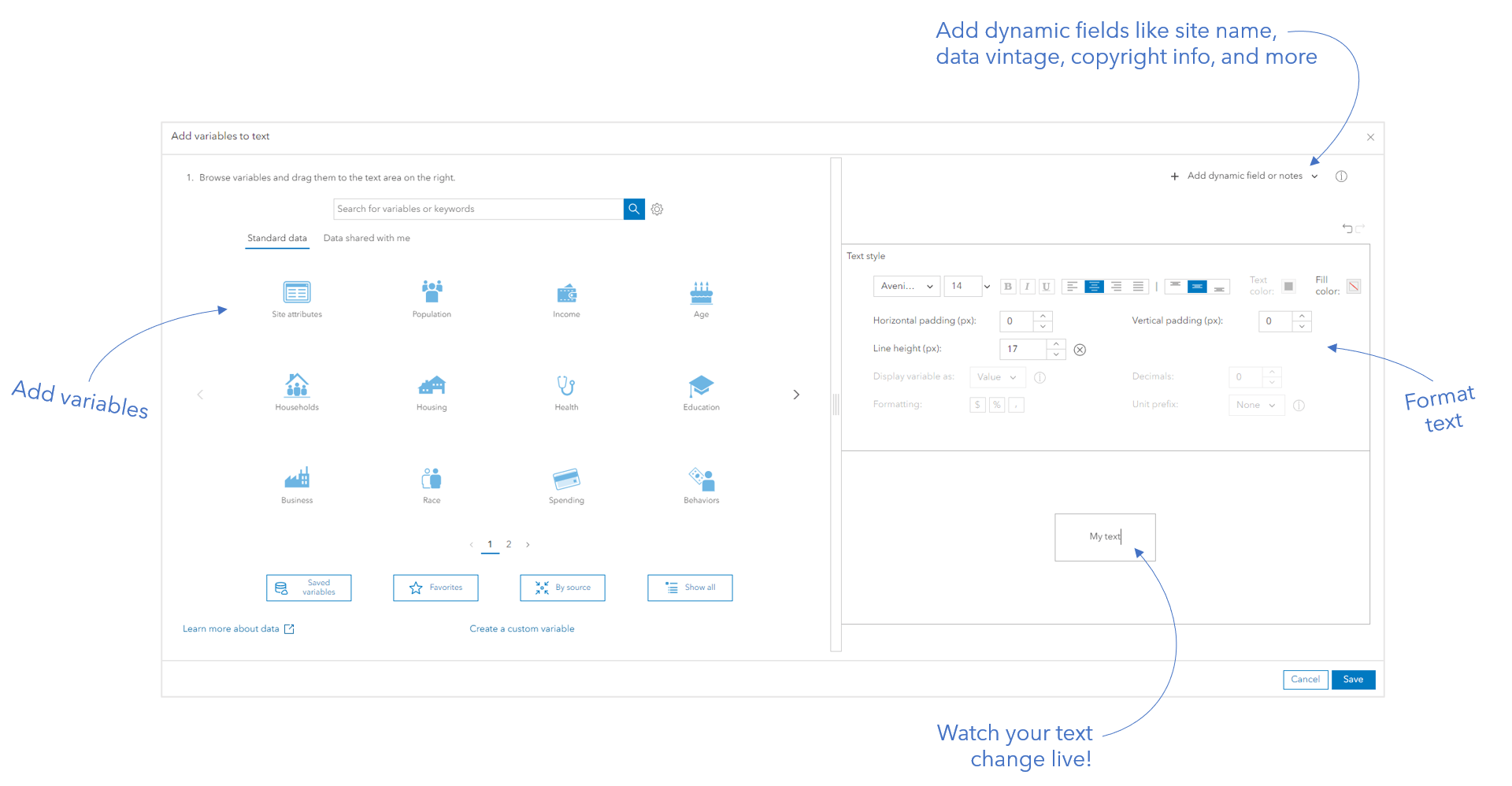Set vertical alignment to middle
The width and height of the screenshot is (1512, 786).
pos(1197,287)
